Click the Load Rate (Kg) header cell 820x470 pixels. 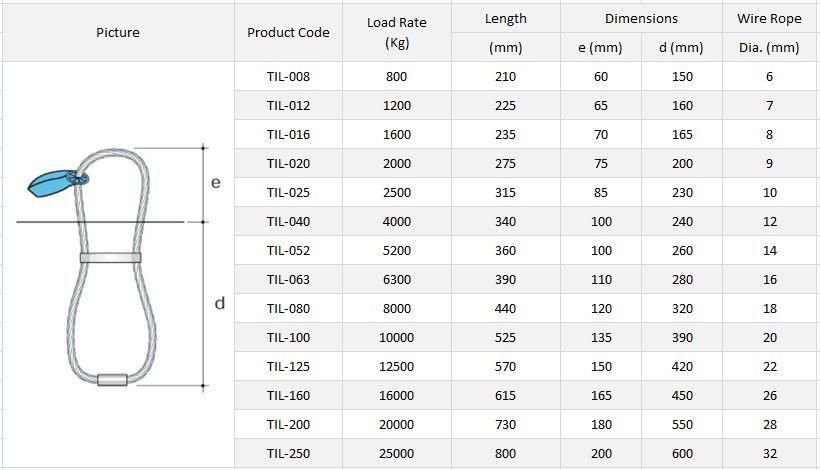point(399,32)
